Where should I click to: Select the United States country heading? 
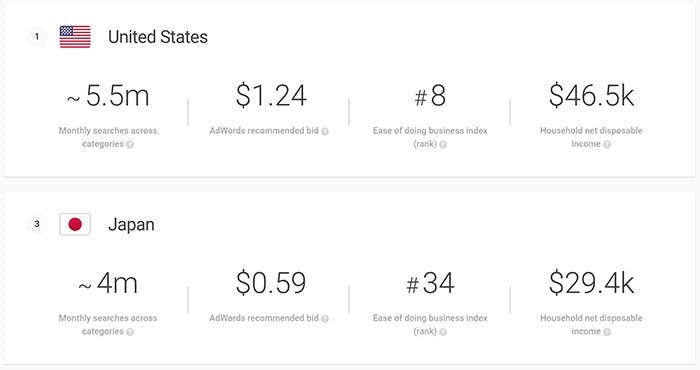[158, 37]
